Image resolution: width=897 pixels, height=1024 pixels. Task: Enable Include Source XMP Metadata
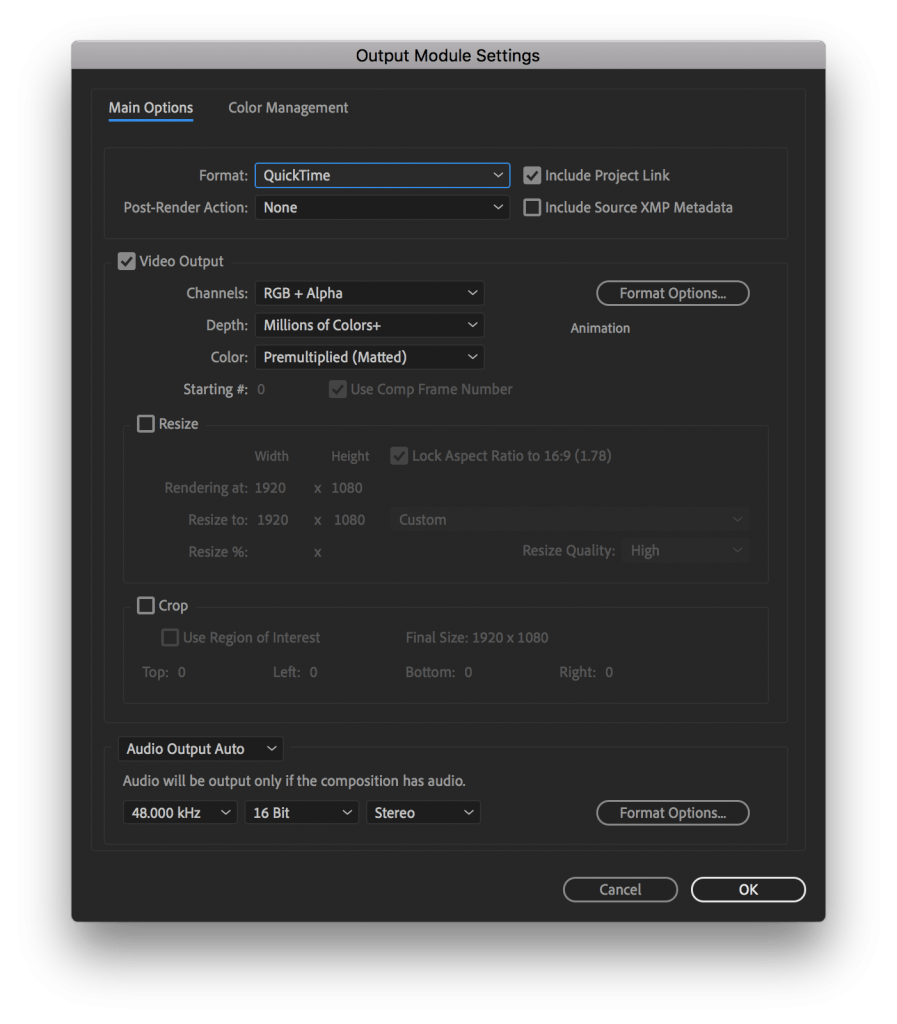531,207
